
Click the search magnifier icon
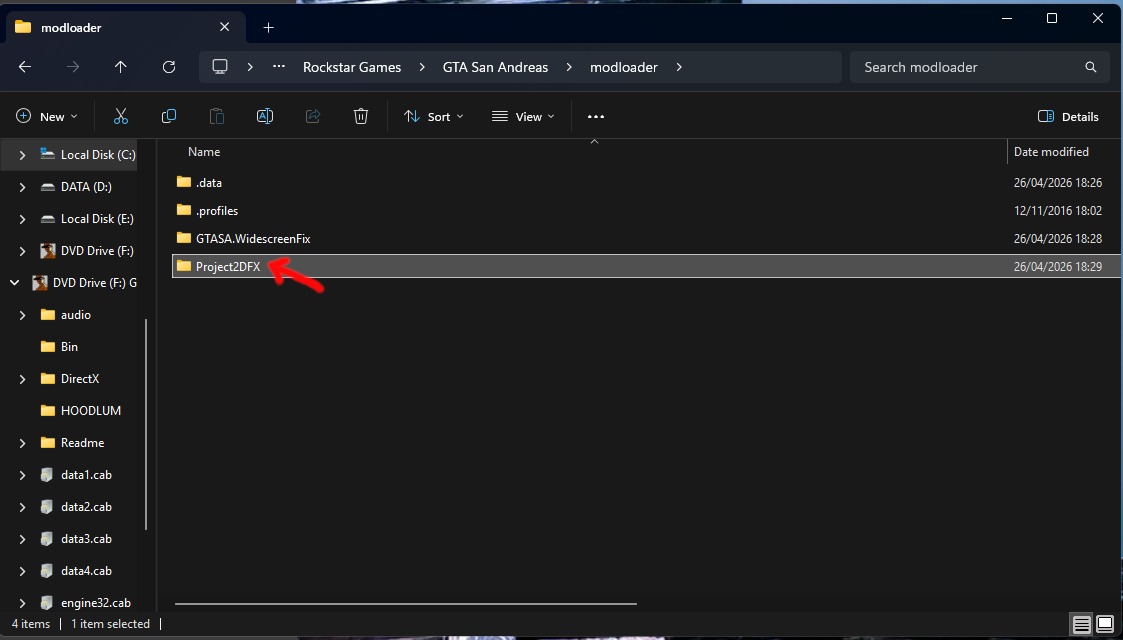pos(1091,67)
